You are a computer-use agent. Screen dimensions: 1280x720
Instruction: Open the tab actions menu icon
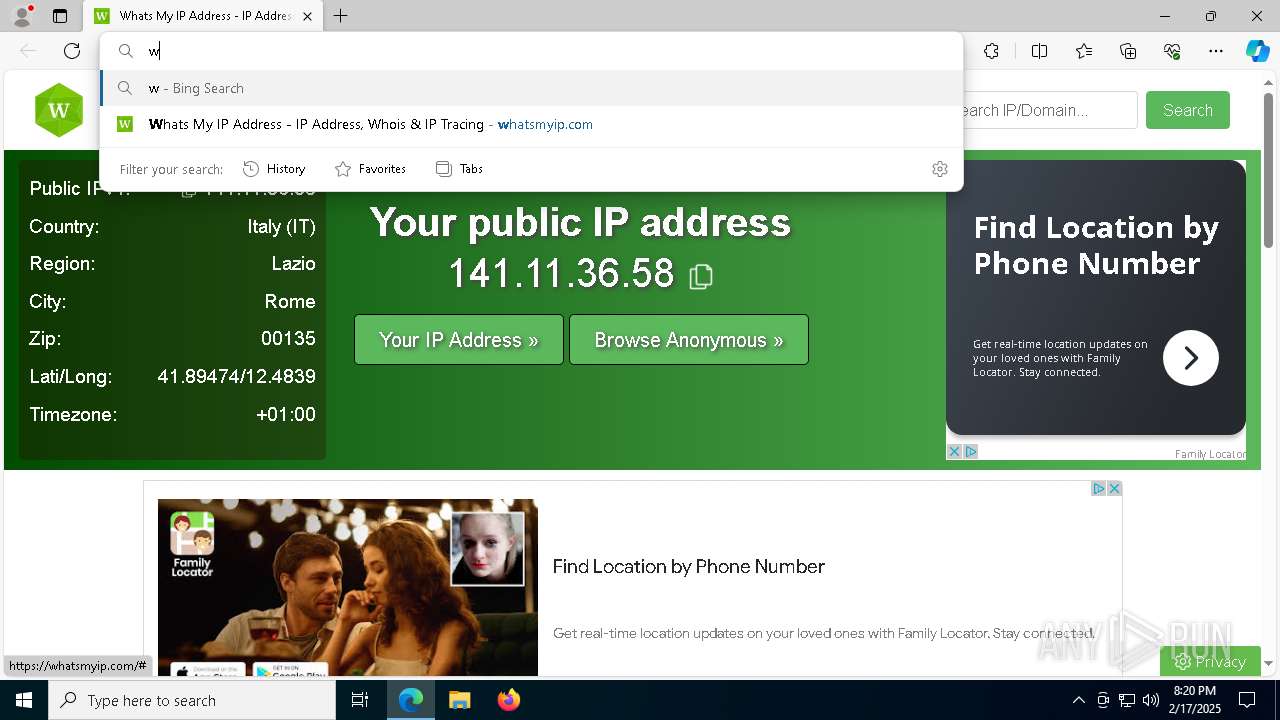pyautogui.click(x=60, y=16)
